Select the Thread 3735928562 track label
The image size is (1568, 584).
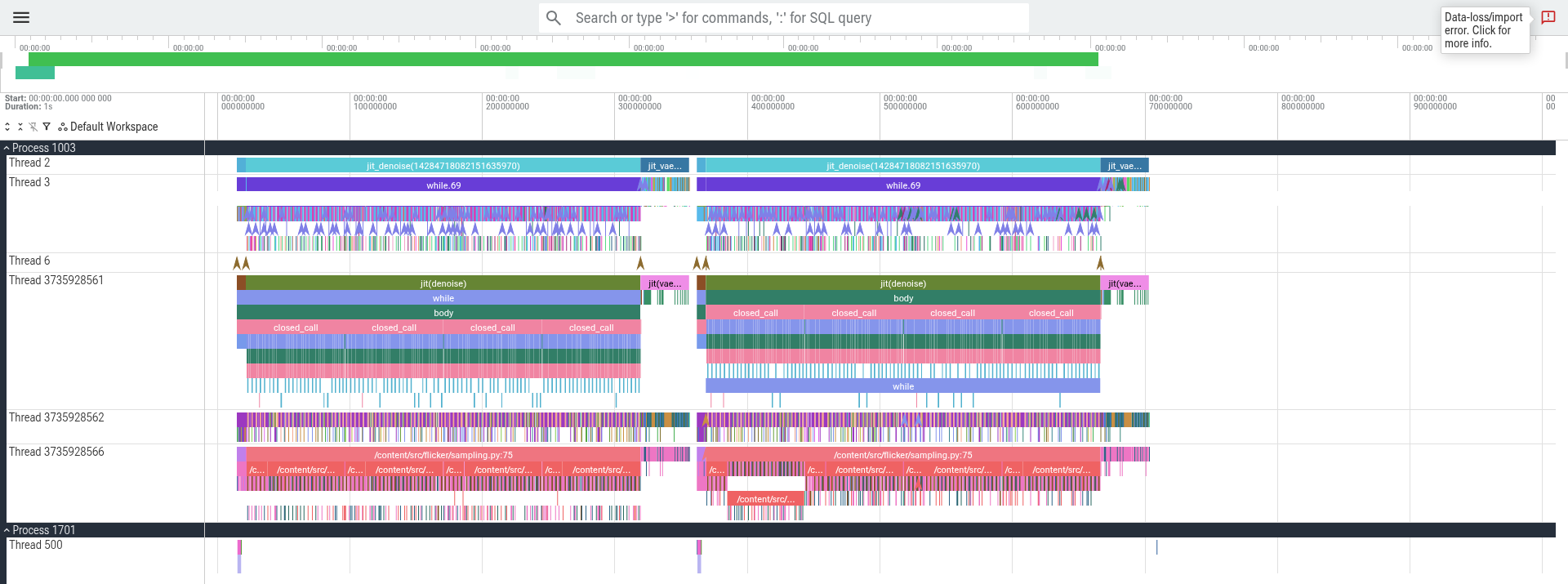[56, 417]
